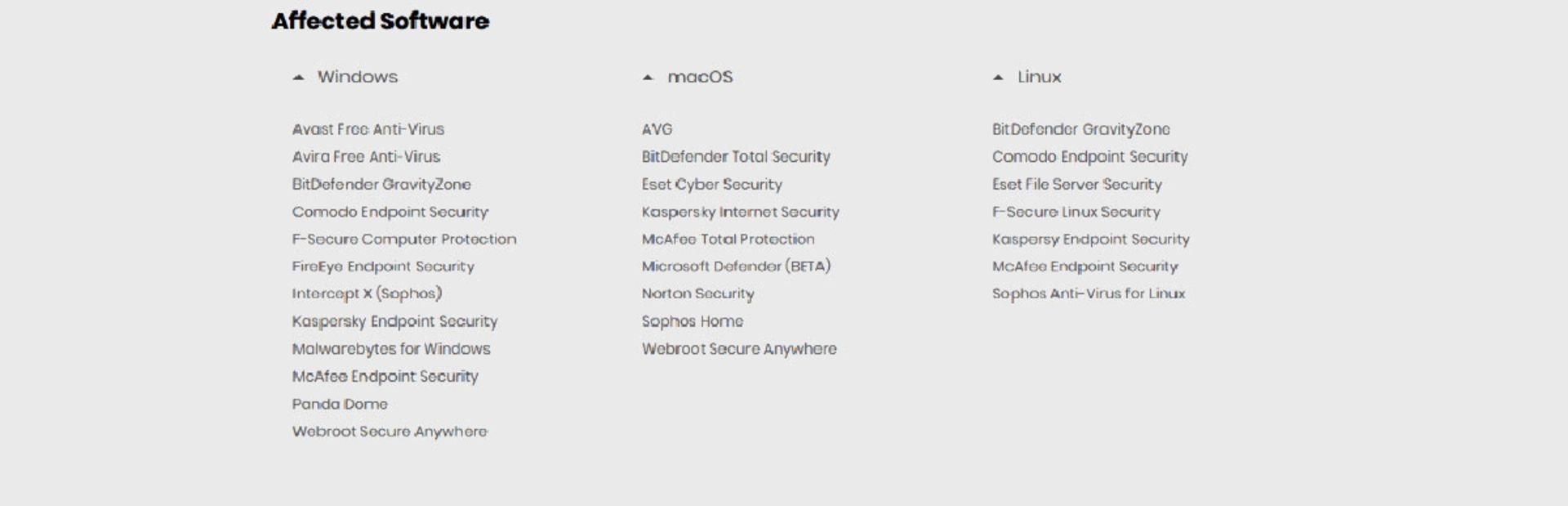Viewport: 1568px width, 506px height.
Task: Open Eset Cyber Security entry
Action: point(712,185)
